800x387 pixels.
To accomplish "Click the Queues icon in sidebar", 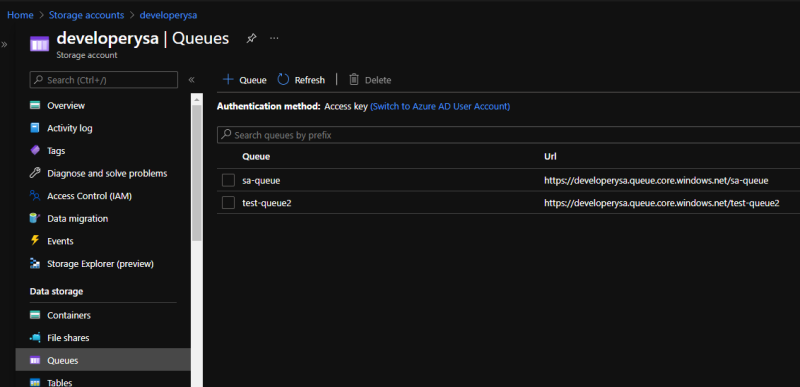I will click(x=35, y=360).
